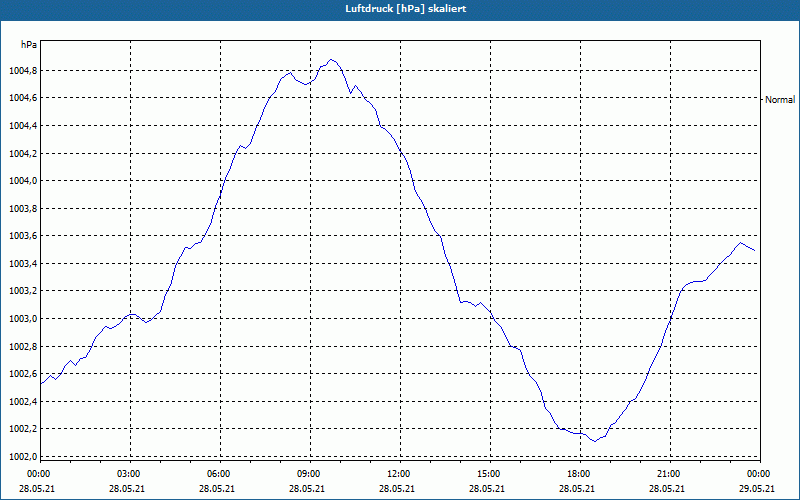This screenshot has width=800, height=500.
Task: Click the 12:00 time label
Action: tap(399, 474)
